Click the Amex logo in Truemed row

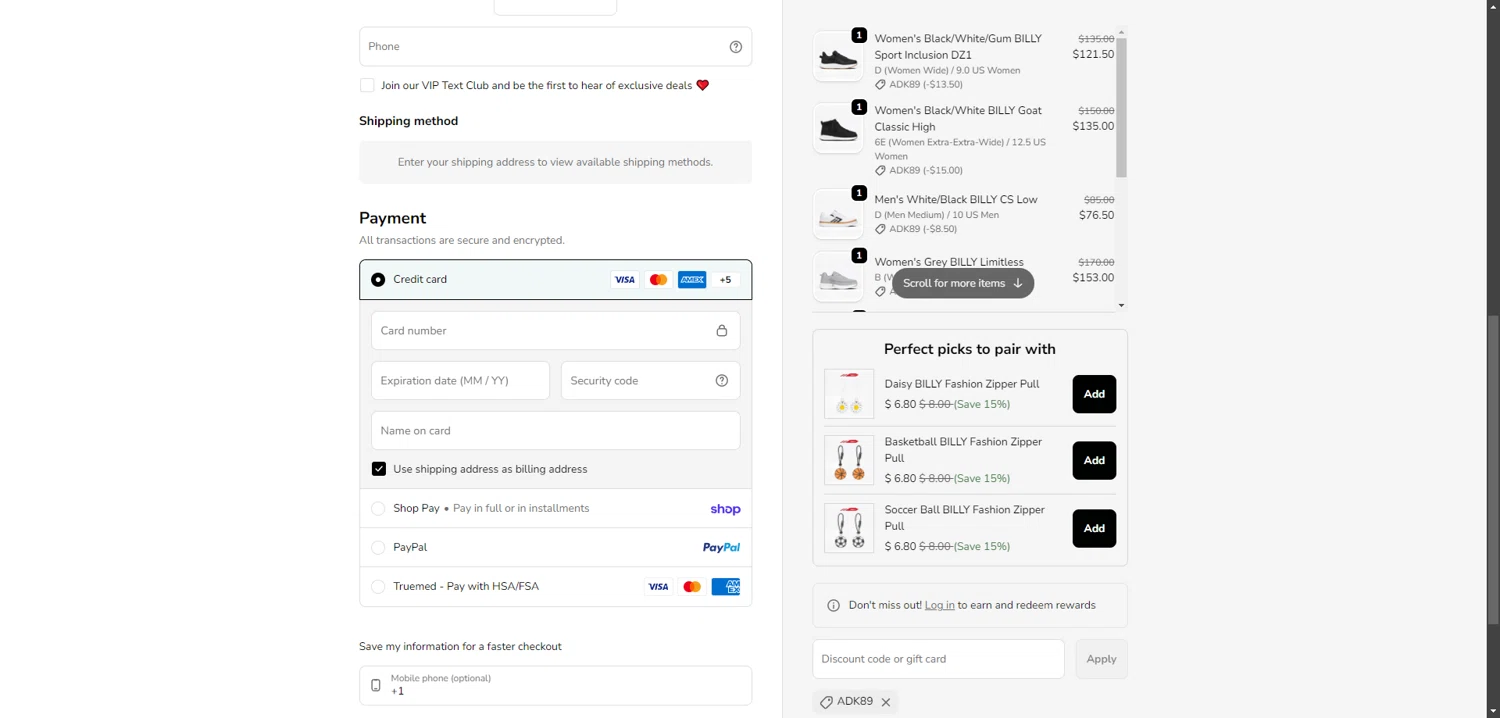(x=726, y=587)
